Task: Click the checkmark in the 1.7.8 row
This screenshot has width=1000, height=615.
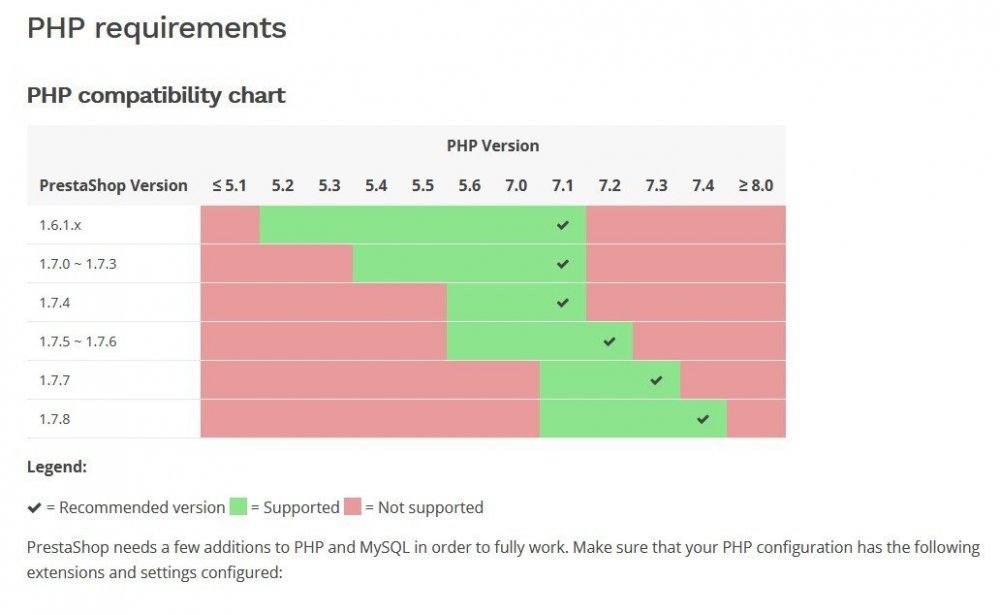Action: coord(703,420)
